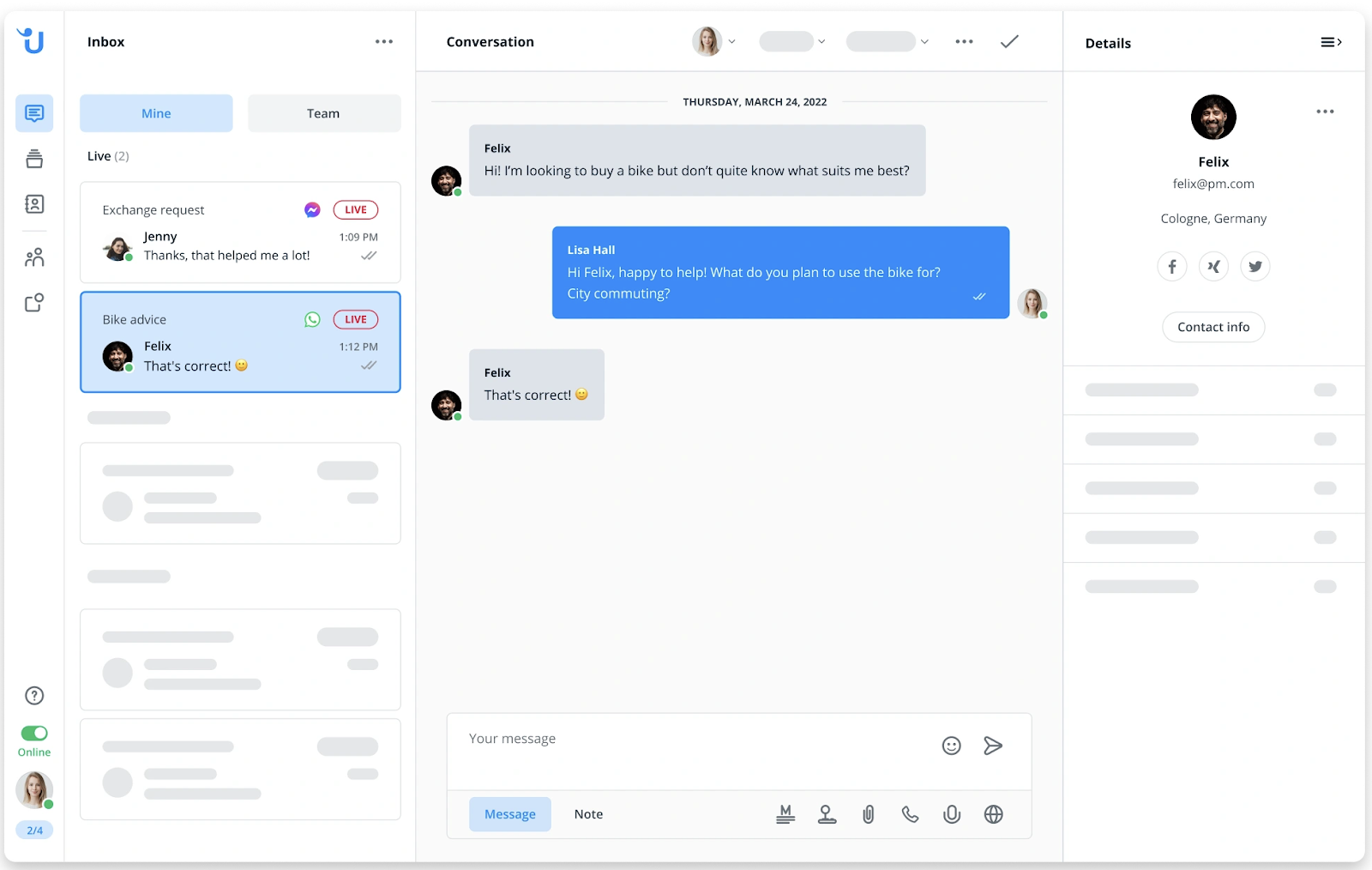Viewport: 1372px width, 870px height.
Task: Mark the conversation as done with checkmark
Action: [x=1009, y=41]
